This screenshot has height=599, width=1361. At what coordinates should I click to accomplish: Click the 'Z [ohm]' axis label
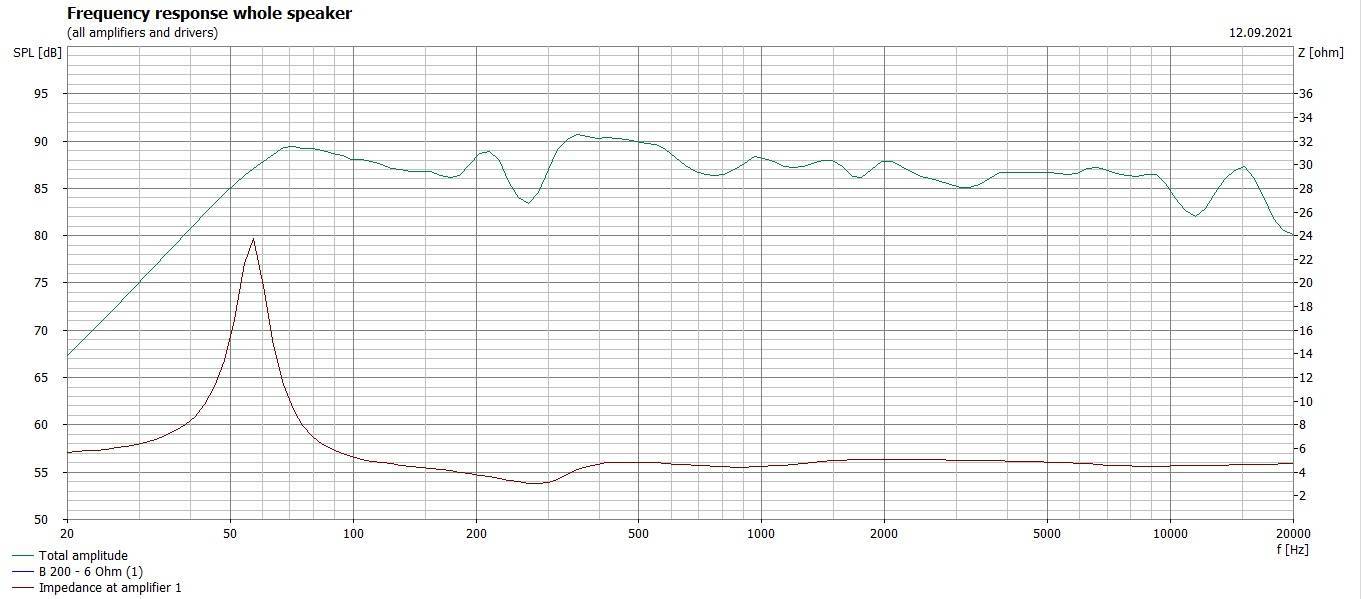point(1320,53)
